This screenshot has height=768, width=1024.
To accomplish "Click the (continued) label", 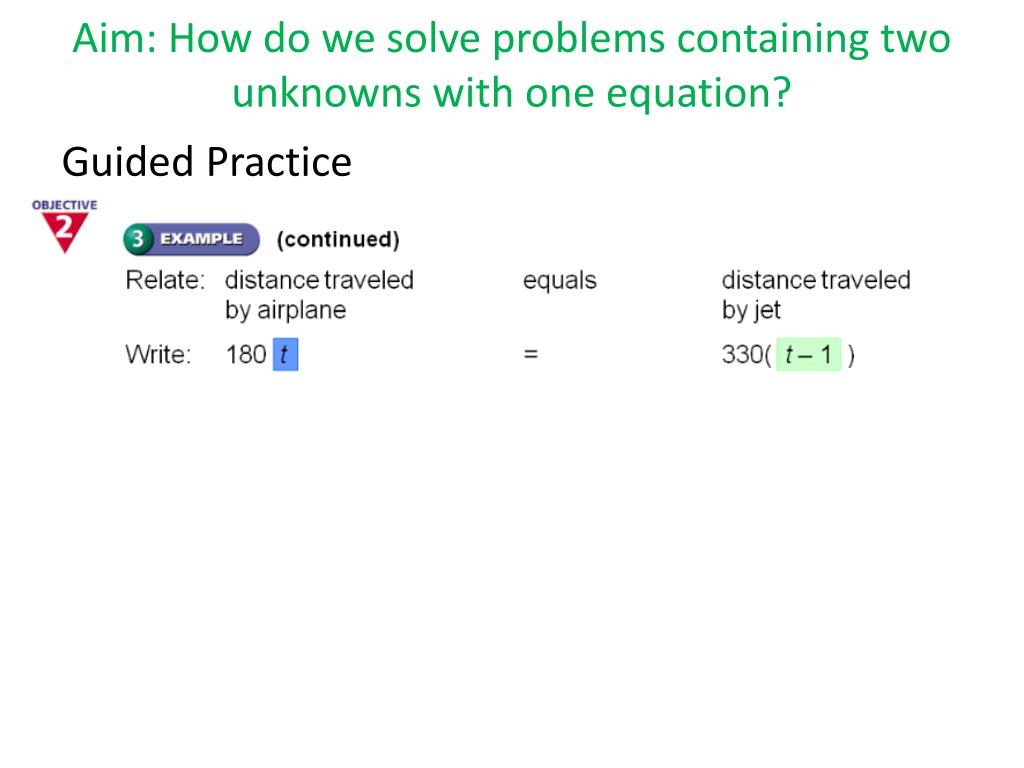I will [338, 240].
